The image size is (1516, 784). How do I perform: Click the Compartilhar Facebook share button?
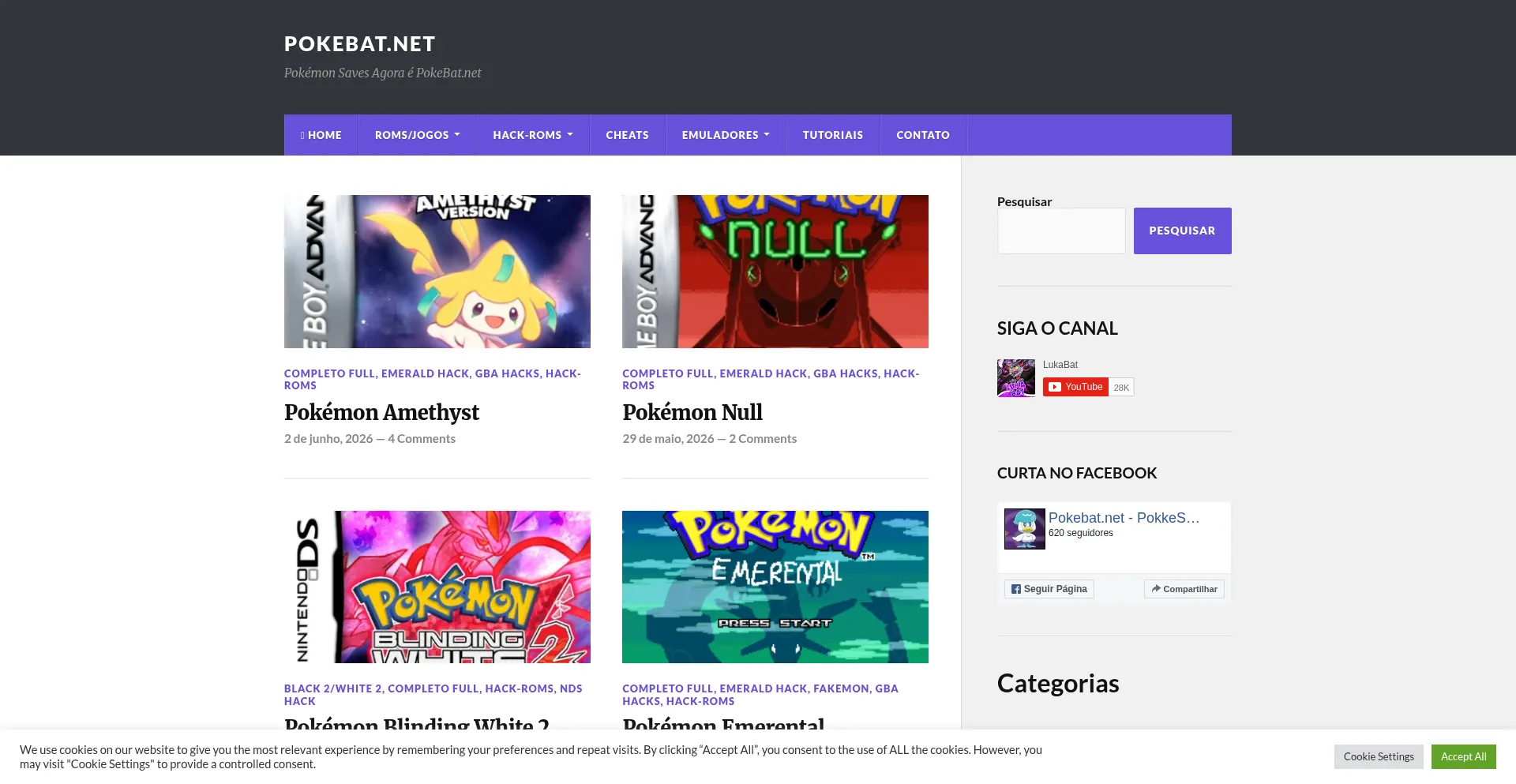point(1184,589)
